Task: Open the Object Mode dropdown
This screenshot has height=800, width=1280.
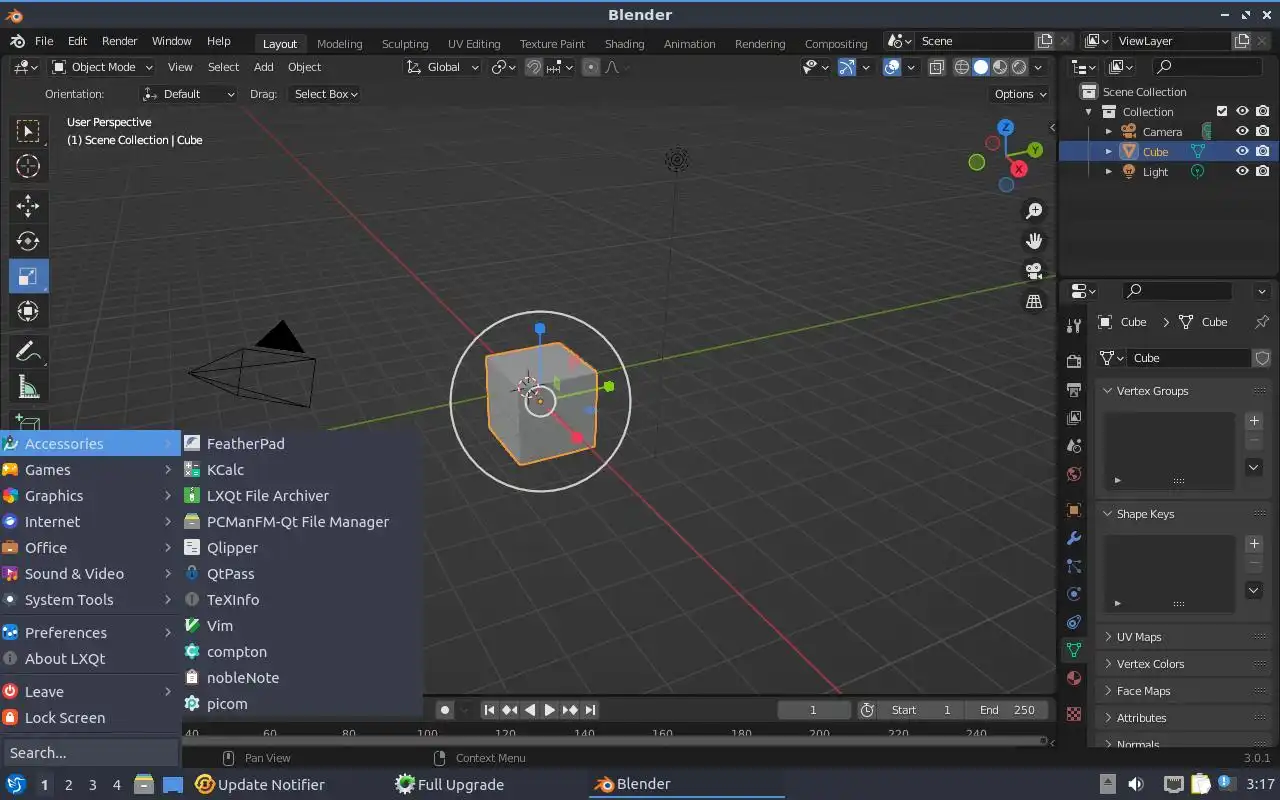Action: coord(102,67)
